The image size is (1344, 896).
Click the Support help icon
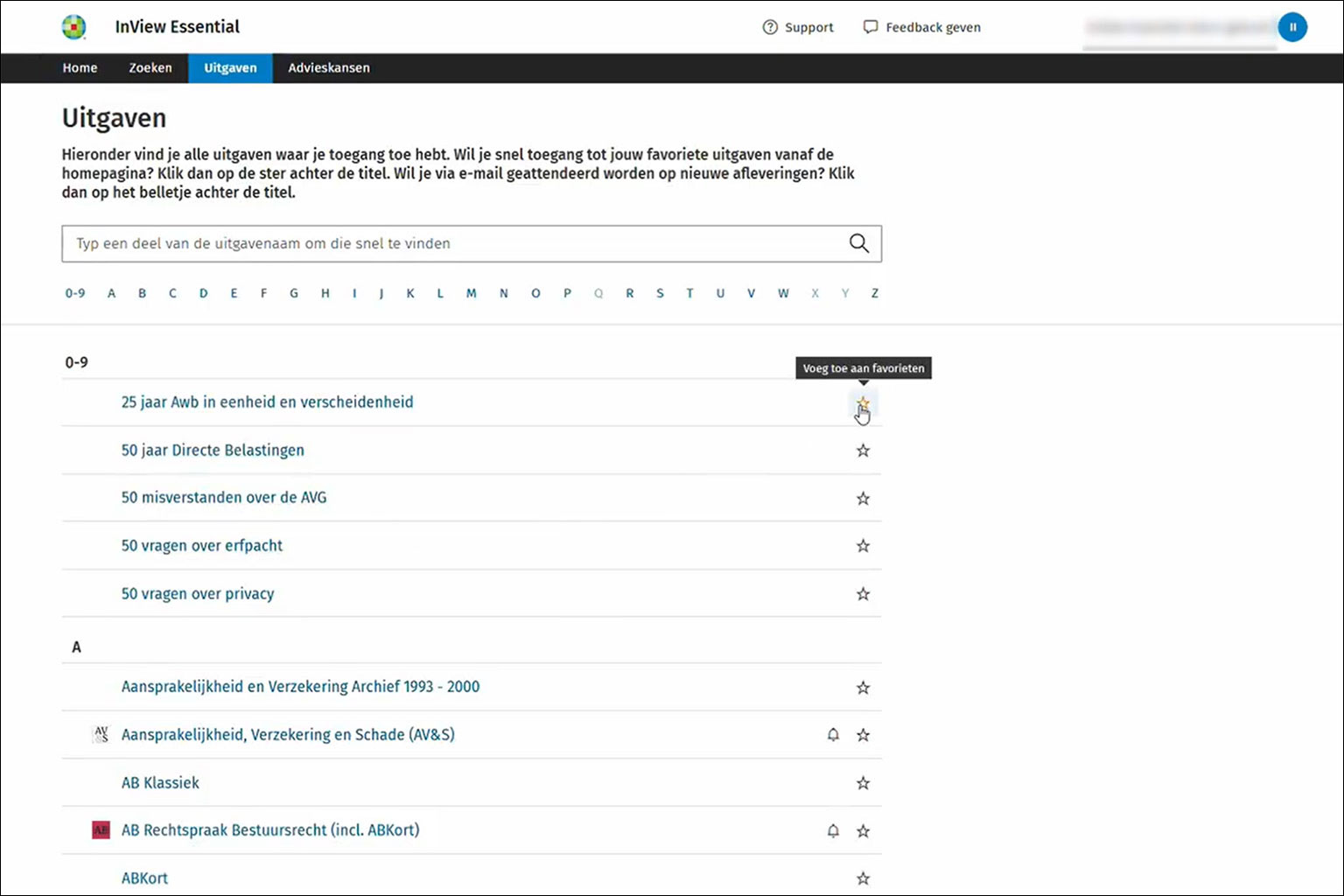click(770, 27)
